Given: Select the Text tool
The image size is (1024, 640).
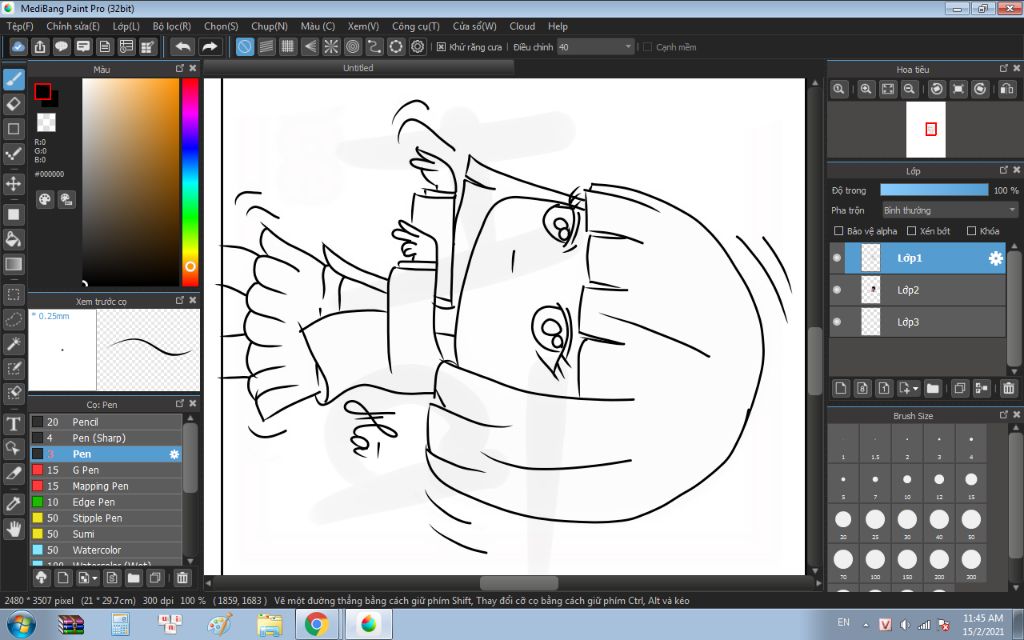Looking at the screenshot, I should tap(14, 424).
